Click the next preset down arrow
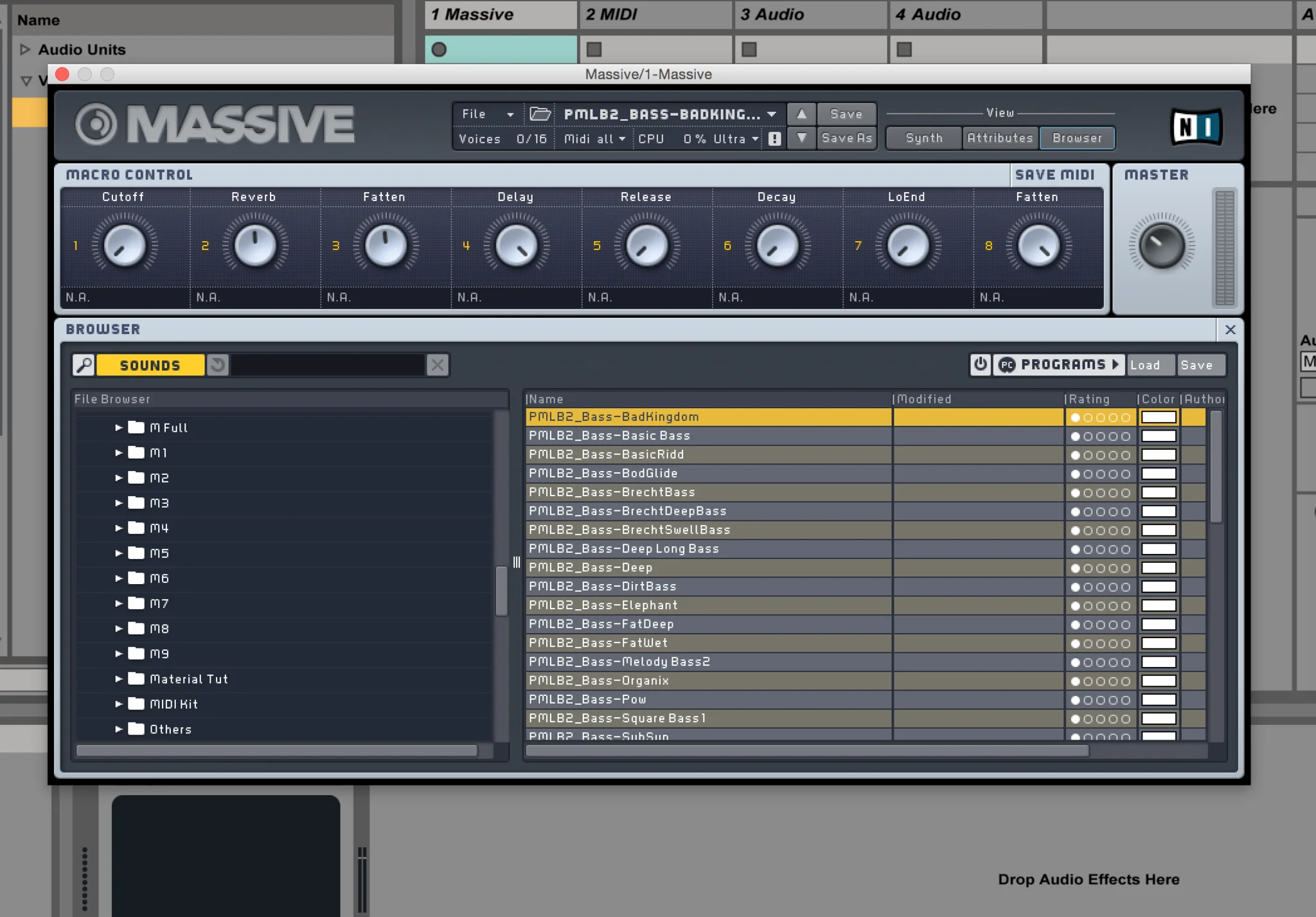 click(801, 138)
